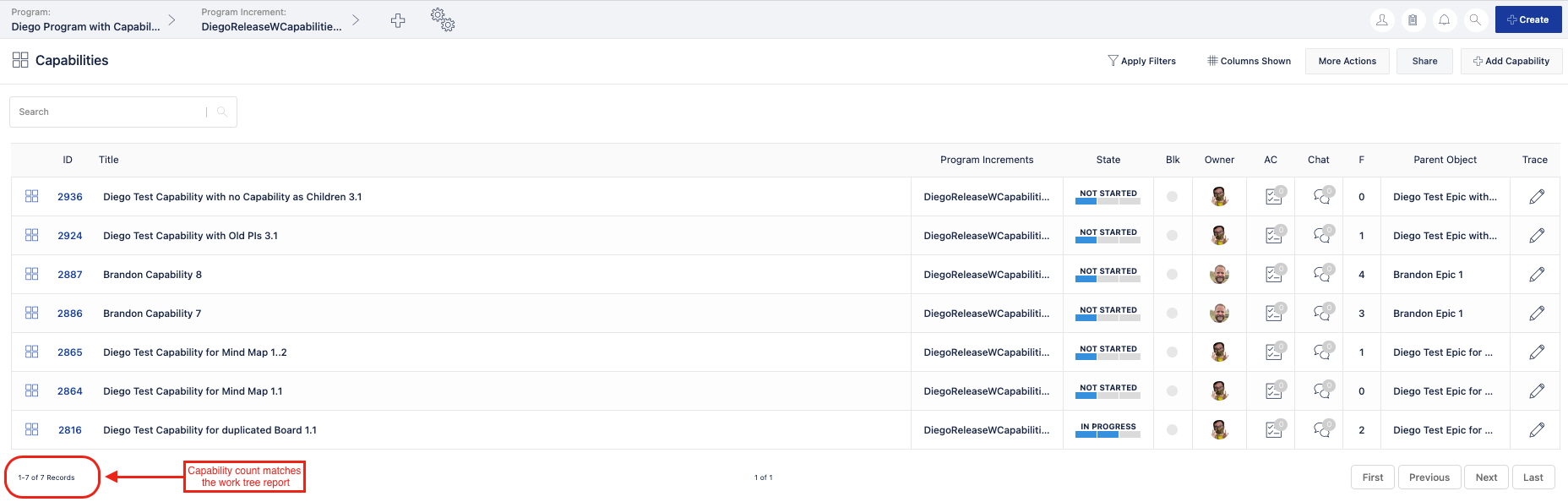
Task: Open chat icon for capability 2886
Action: click(x=1323, y=312)
